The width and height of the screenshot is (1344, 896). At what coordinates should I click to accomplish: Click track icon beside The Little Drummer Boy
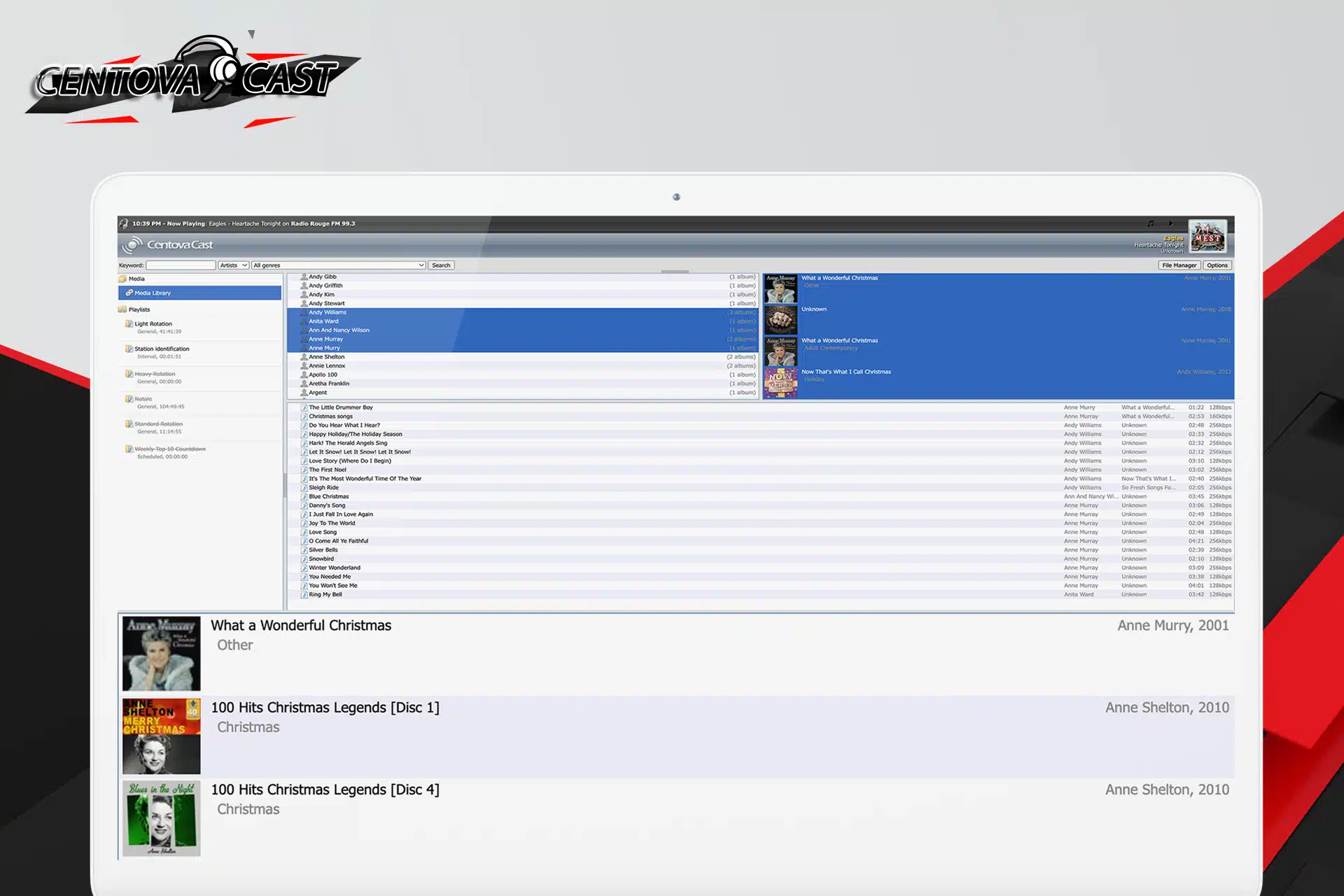304,407
